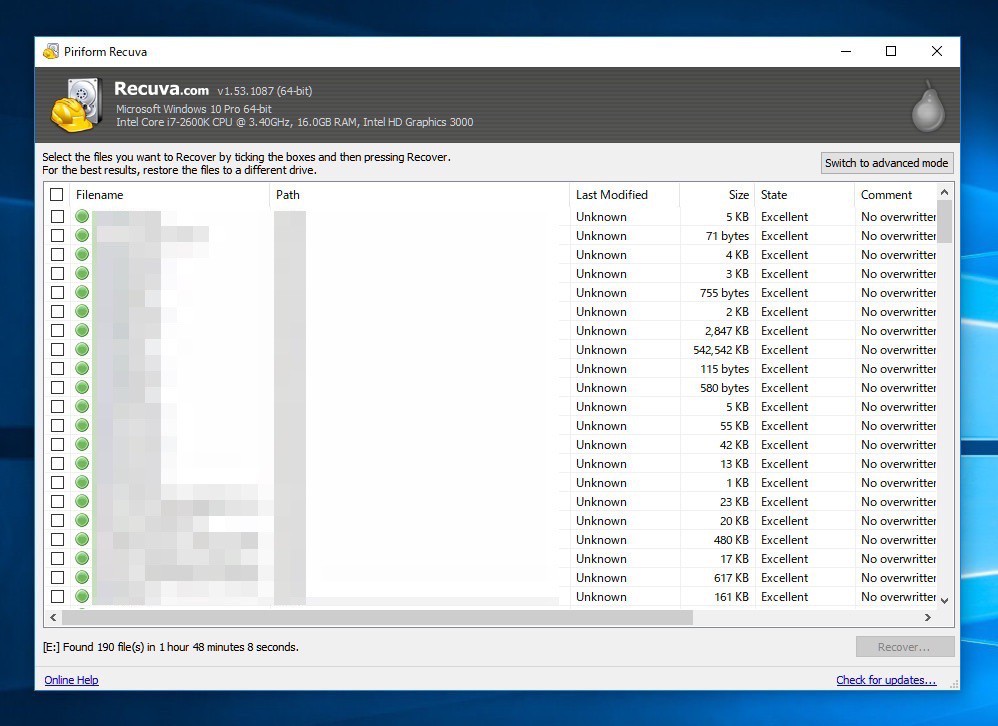Click green status icon of 4 KB row

click(x=81, y=254)
